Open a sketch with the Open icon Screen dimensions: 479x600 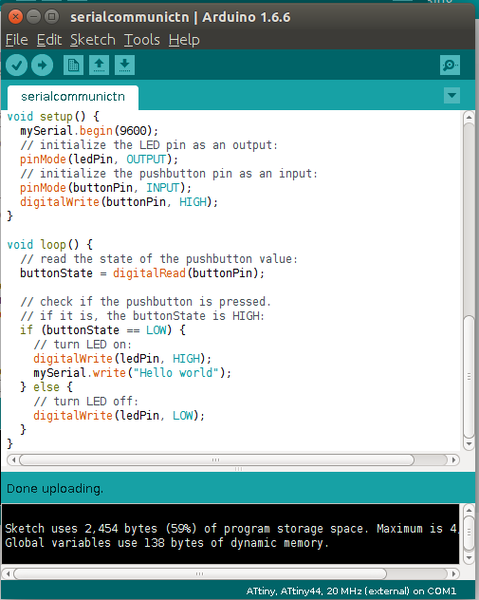coord(99,65)
